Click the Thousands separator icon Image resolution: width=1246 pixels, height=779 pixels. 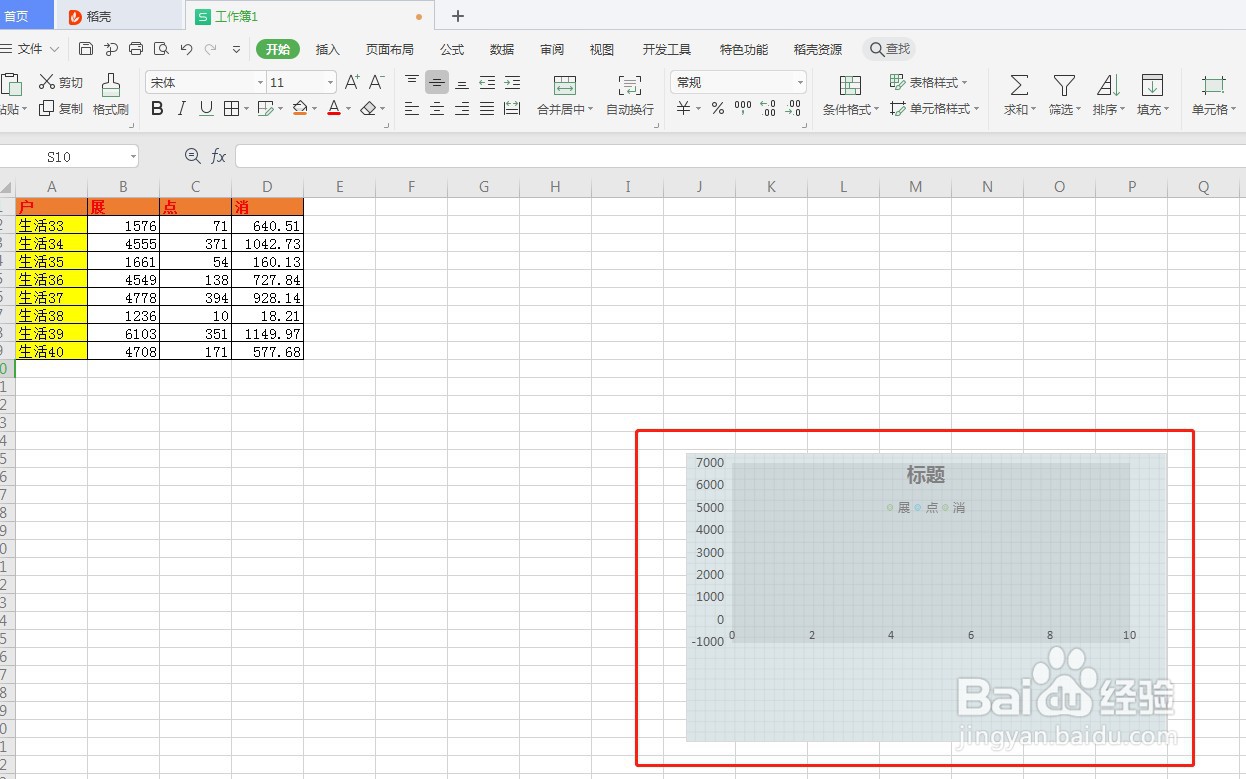[x=743, y=108]
